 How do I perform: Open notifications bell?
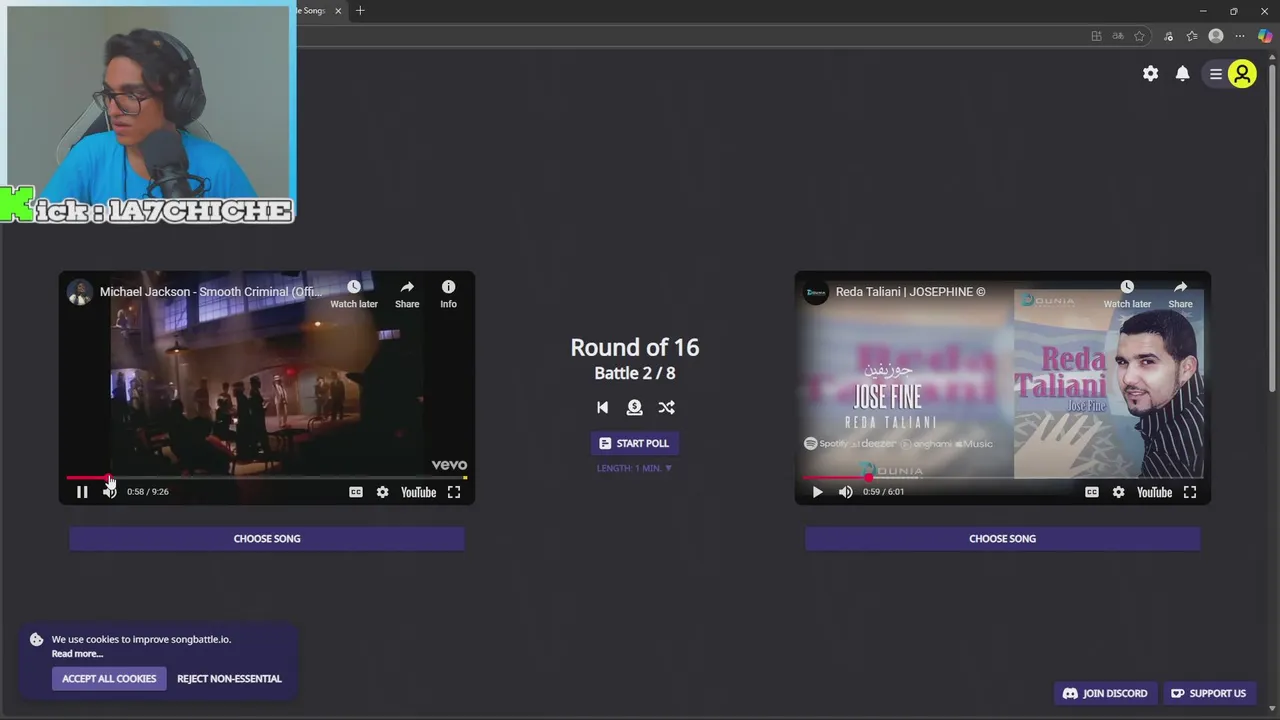(1182, 73)
